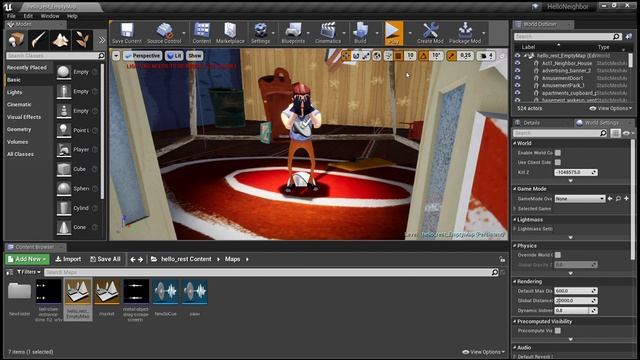Select the Landscape mode icon

(x=60, y=40)
